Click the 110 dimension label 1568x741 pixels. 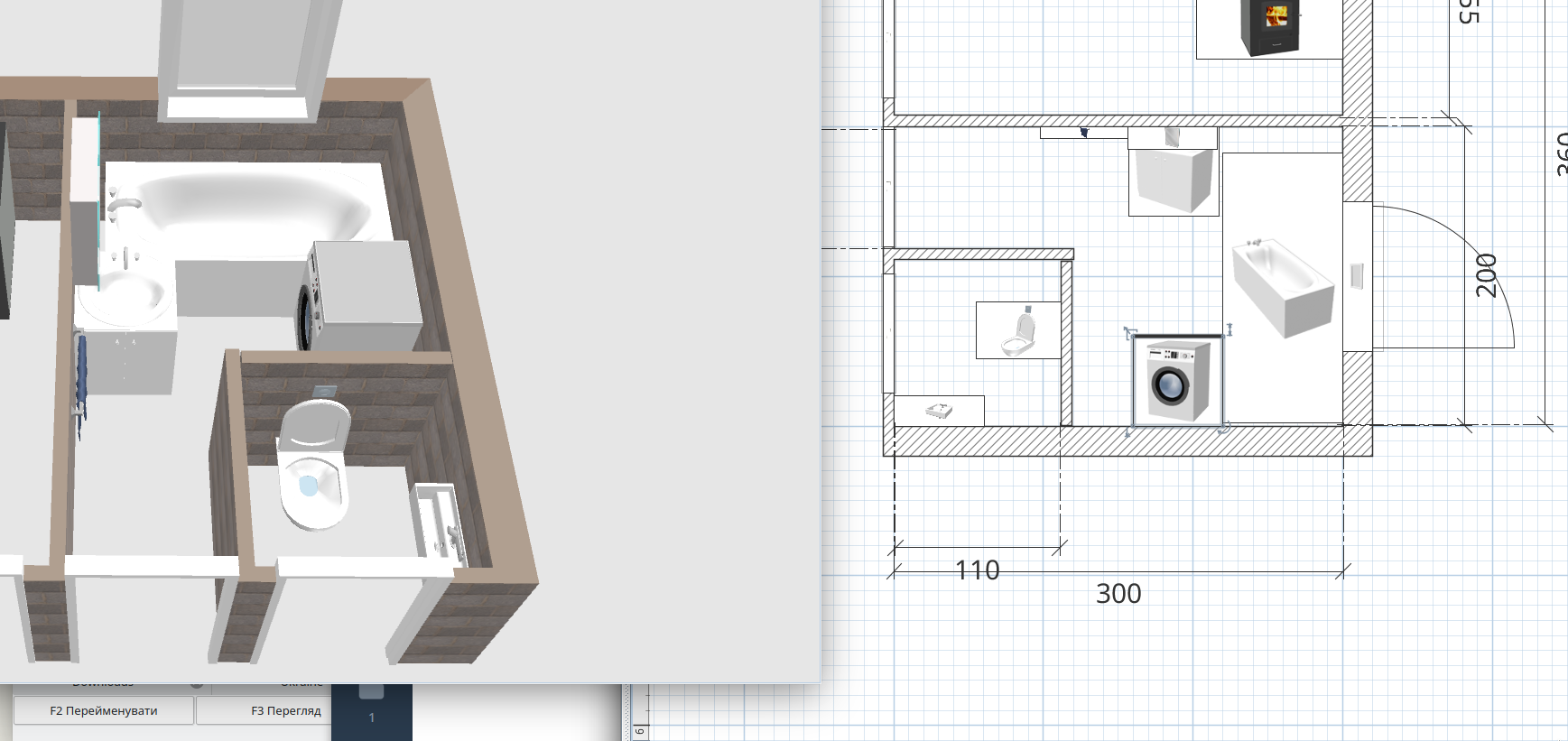[978, 570]
